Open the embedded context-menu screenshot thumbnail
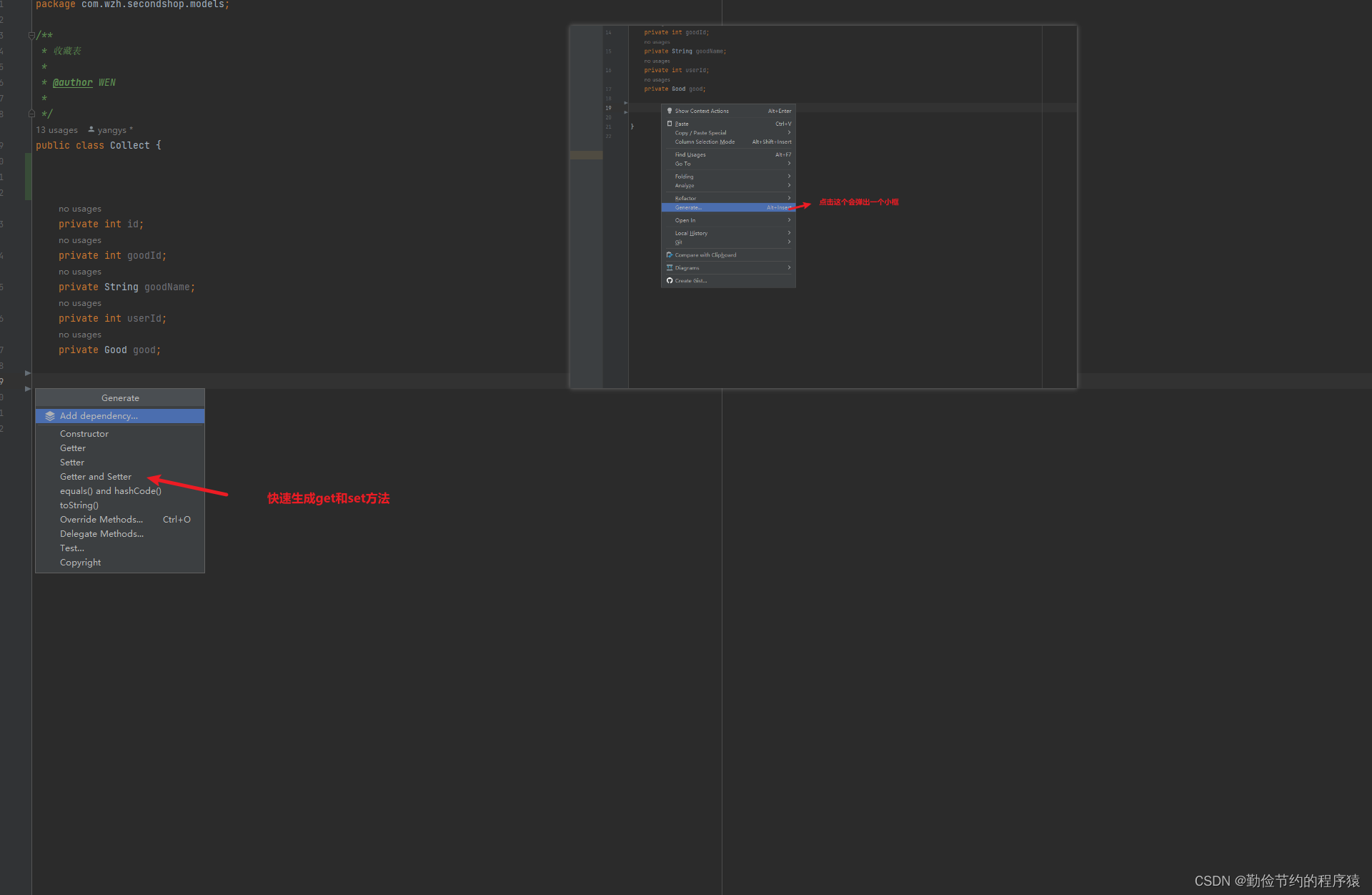This screenshot has height=895, width=1372. 823,207
